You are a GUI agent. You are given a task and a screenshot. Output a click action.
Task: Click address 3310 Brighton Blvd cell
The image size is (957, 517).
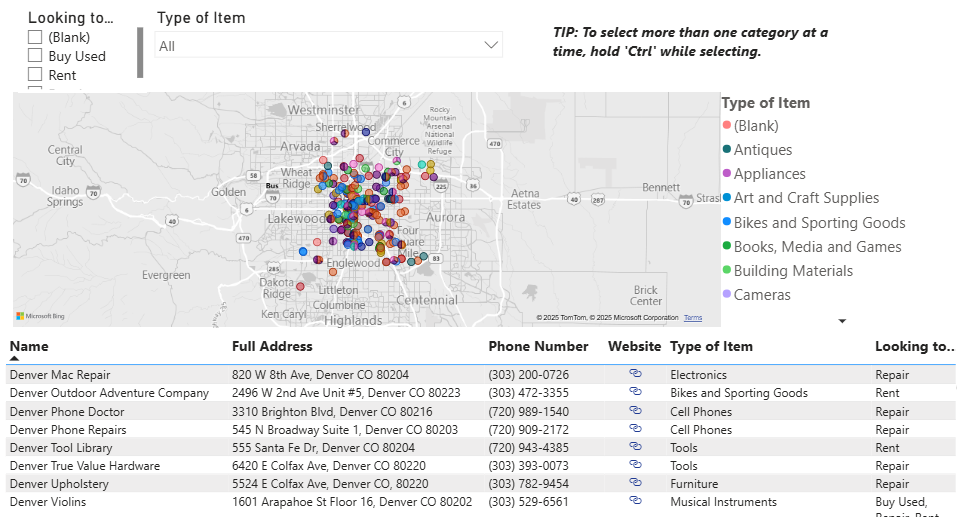(x=332, y=412)
